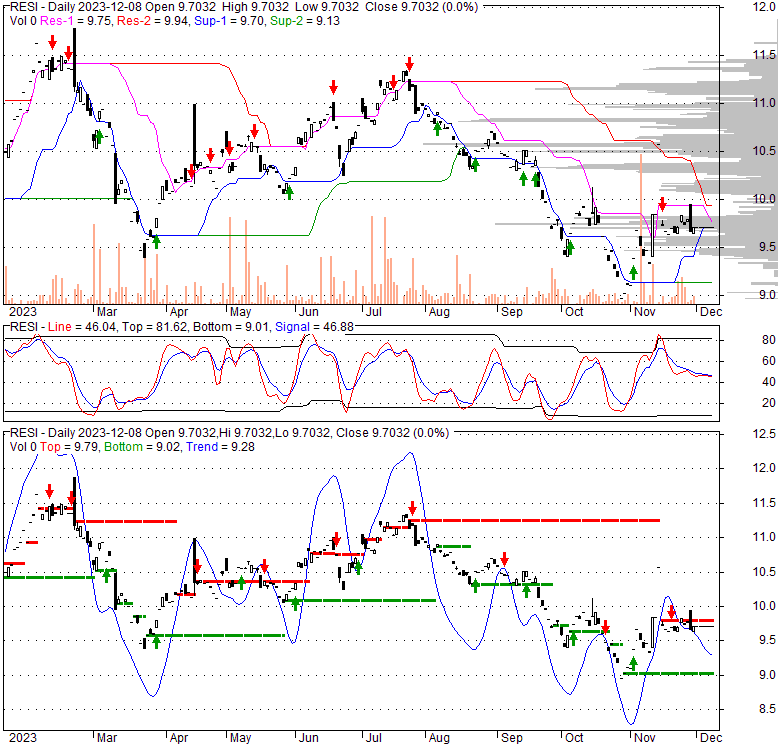Viewport: 780px width, 745px height.
Task: Click the Apr label on upper chart's date axis
Action: tap(179, 312)
